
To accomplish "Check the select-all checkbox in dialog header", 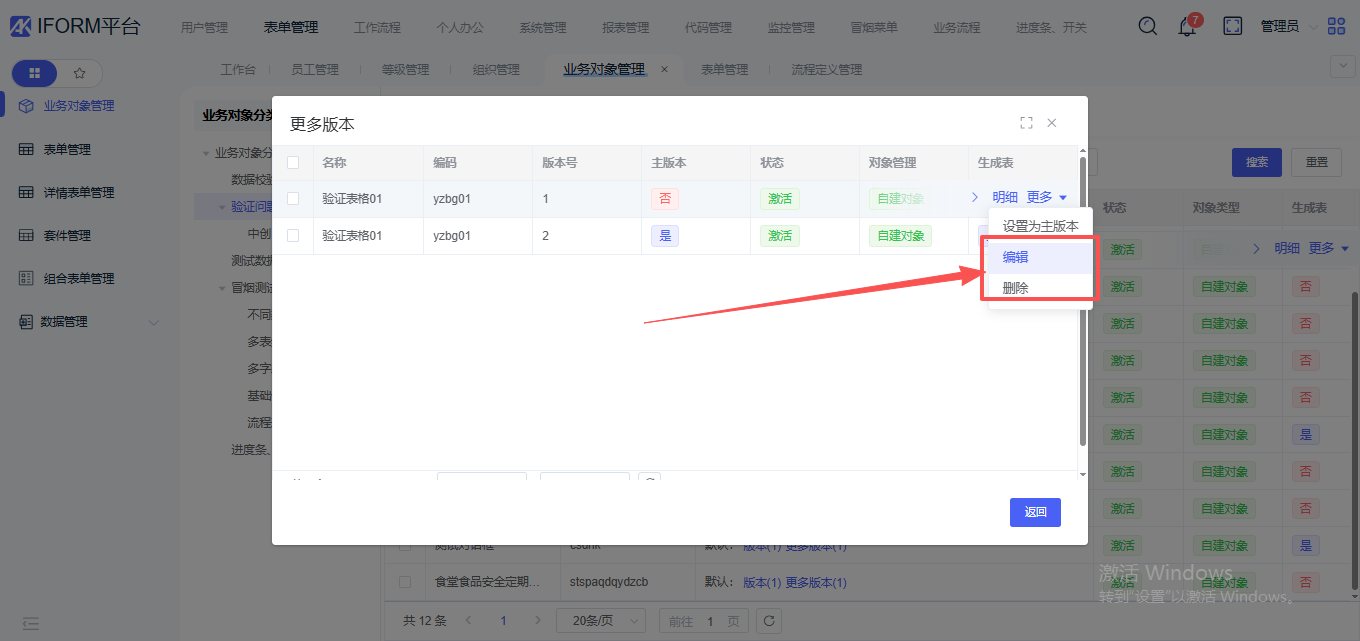I will (x=293, y=162).
